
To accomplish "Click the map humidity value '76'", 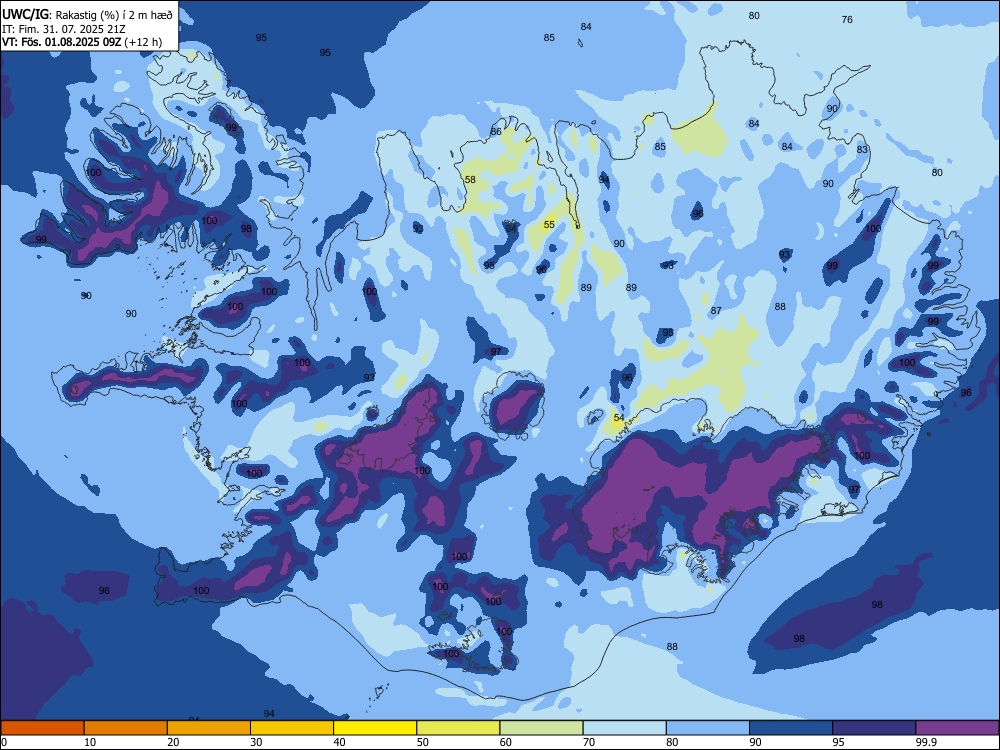I will click(x=847, y=20).
